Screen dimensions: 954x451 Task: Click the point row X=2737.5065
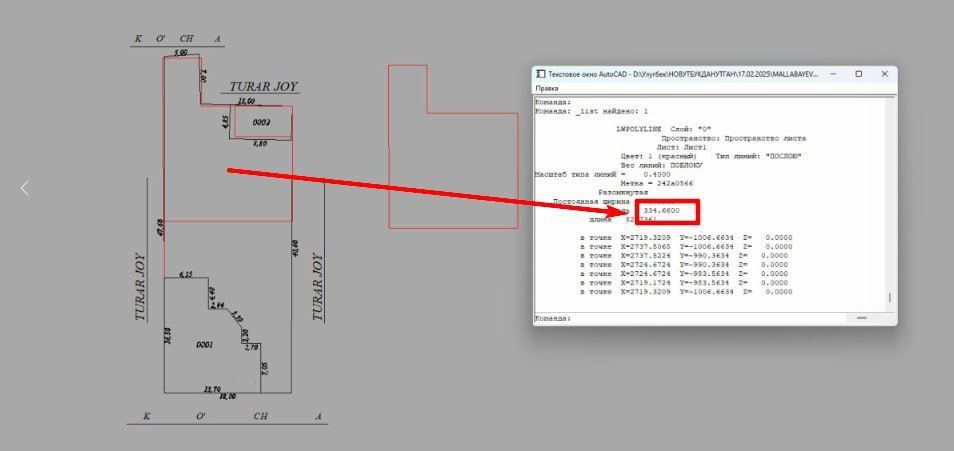[x=686, y=246]
